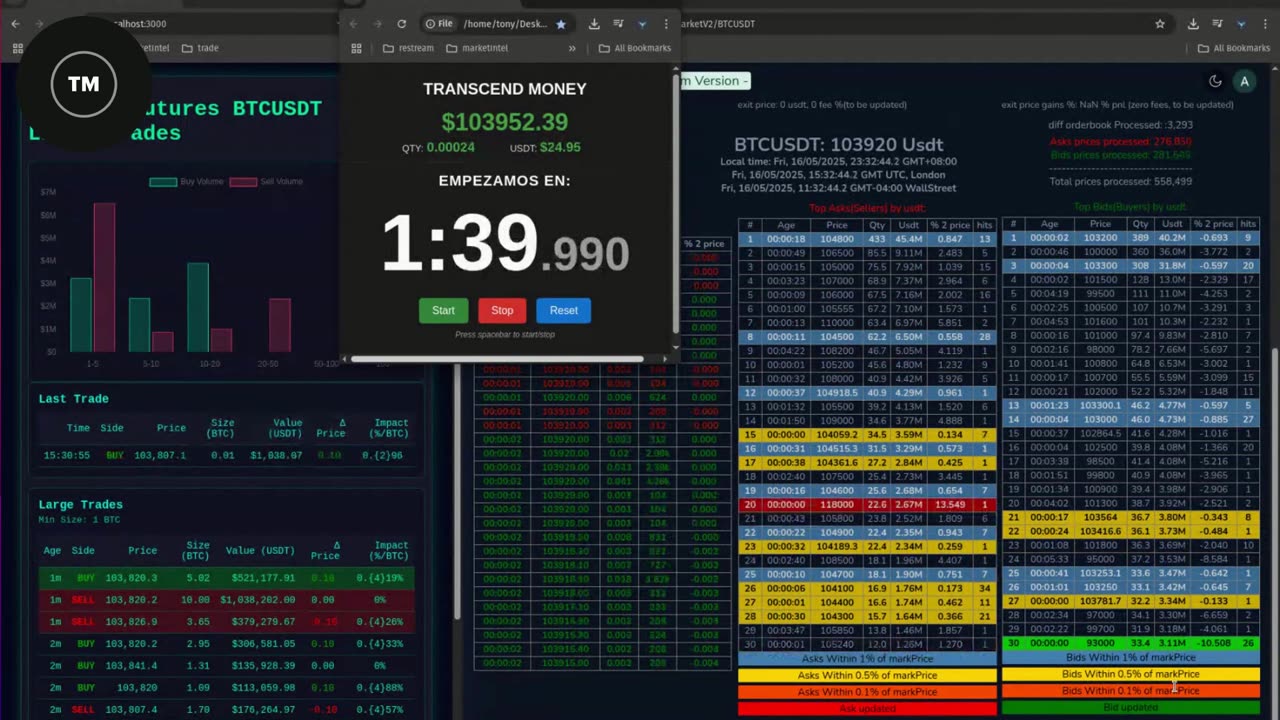This screenshot has width=1280, height=720.
Task: Open apps grid in localhost:3000 bookmarks bar
Action: point(18,48)
